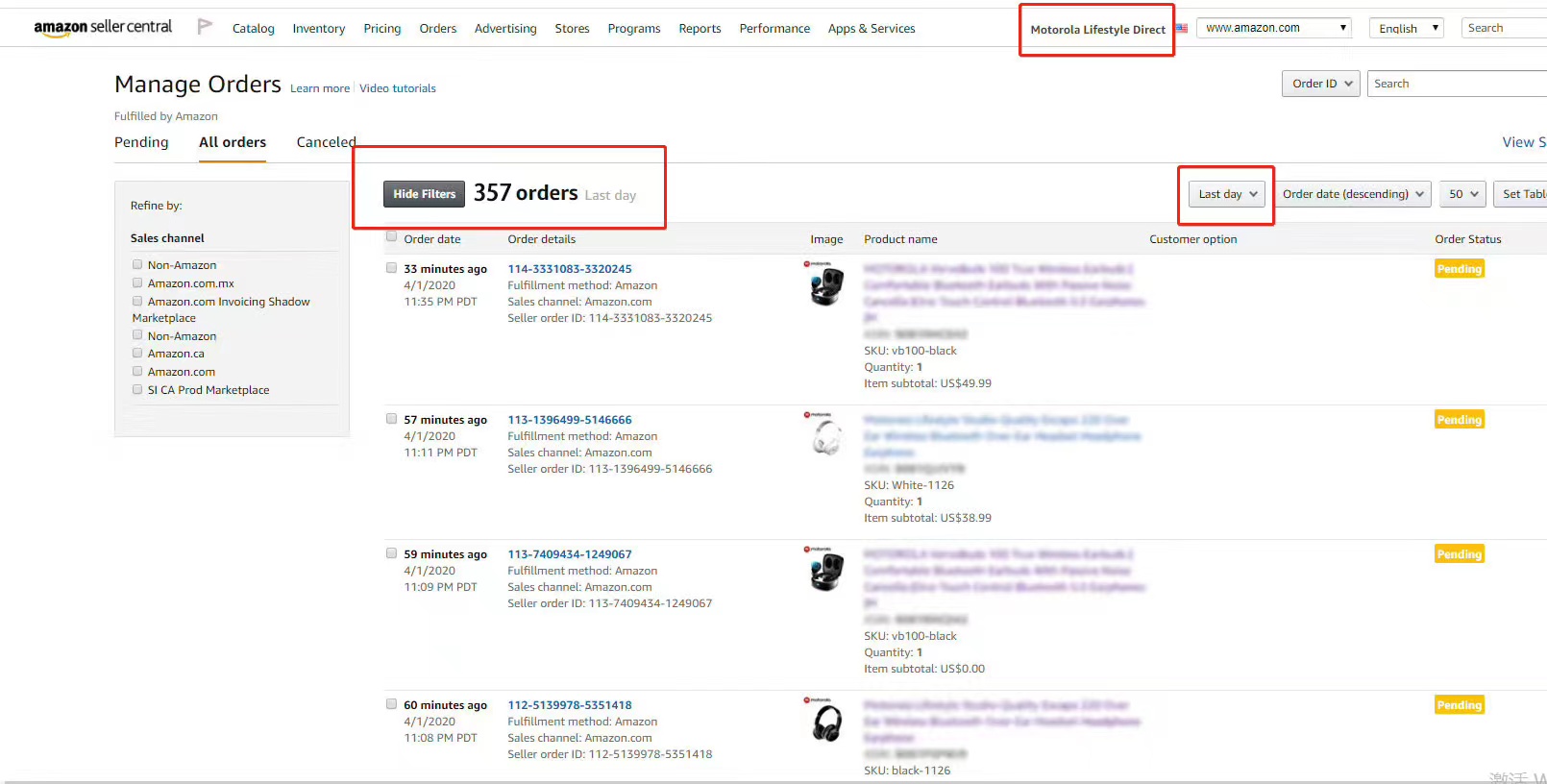Open the www.amazon.com marketplace dropdown
Viewport: 1547px width, 784px height.
click(x=1274, y=28)
